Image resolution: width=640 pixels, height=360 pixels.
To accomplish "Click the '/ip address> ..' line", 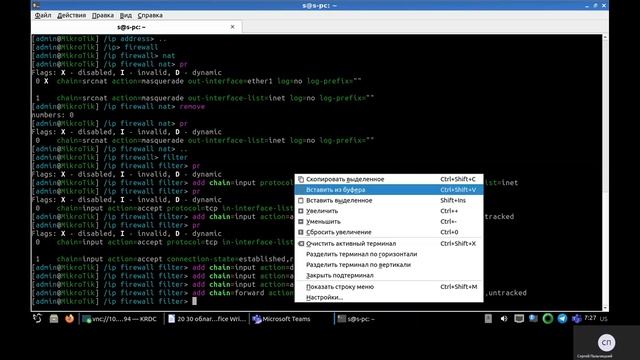I will coord(100,39).
